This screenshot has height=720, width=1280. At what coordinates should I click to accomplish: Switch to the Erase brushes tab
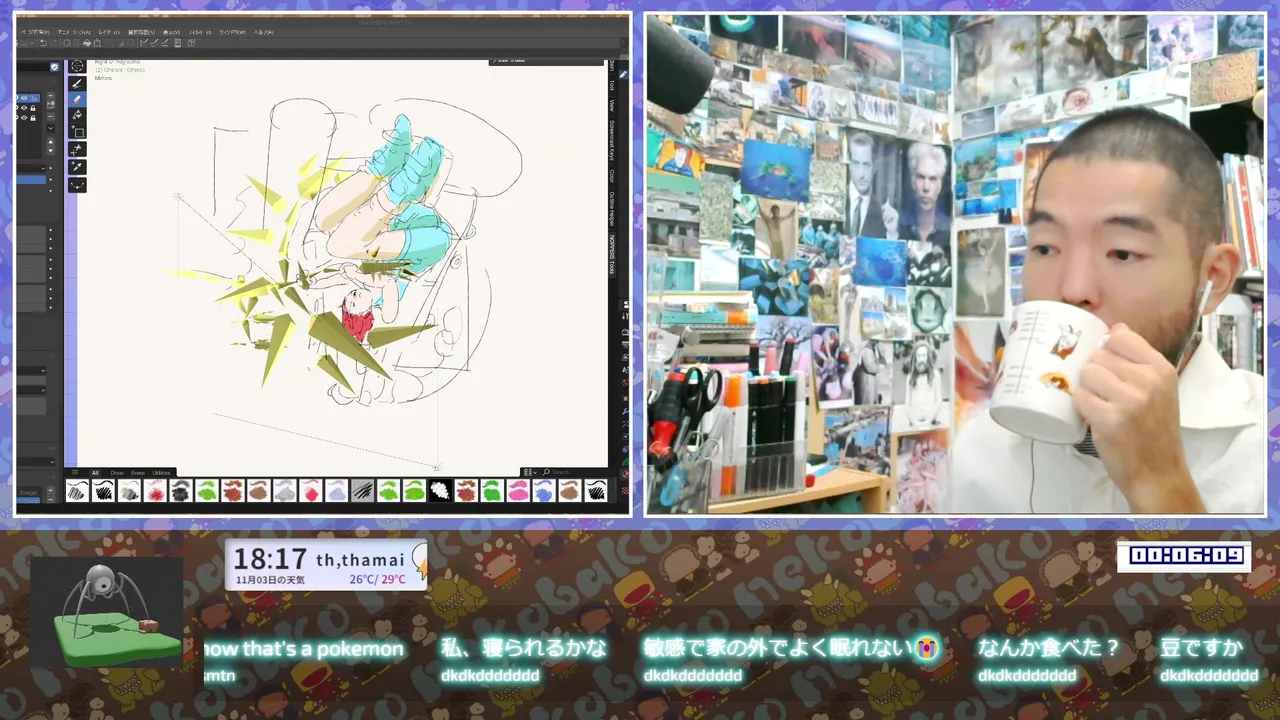pyautogui.click(x=138, y=473)
